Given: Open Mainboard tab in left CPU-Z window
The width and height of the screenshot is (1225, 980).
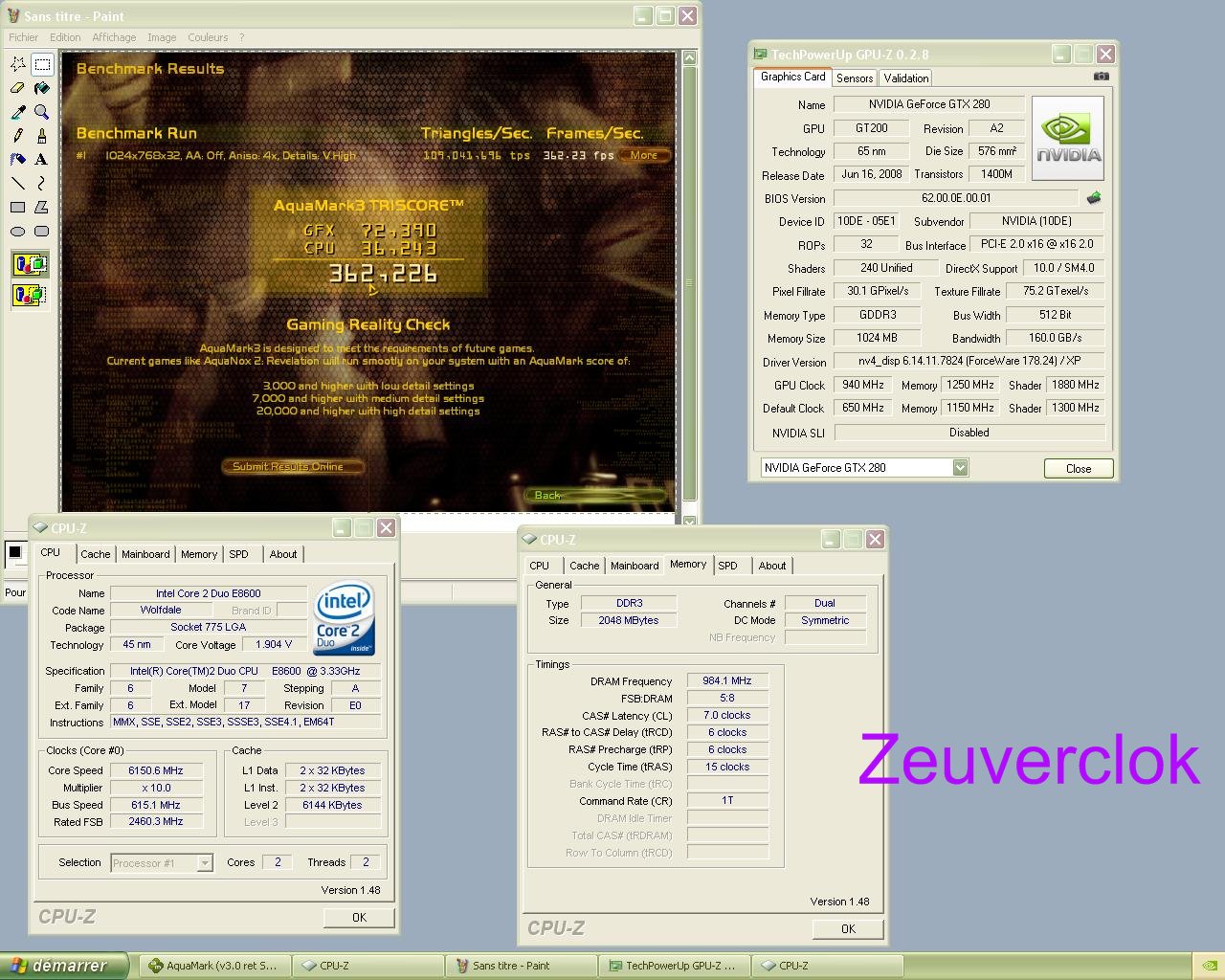Looking at the screenshot, I should point(145,554).
